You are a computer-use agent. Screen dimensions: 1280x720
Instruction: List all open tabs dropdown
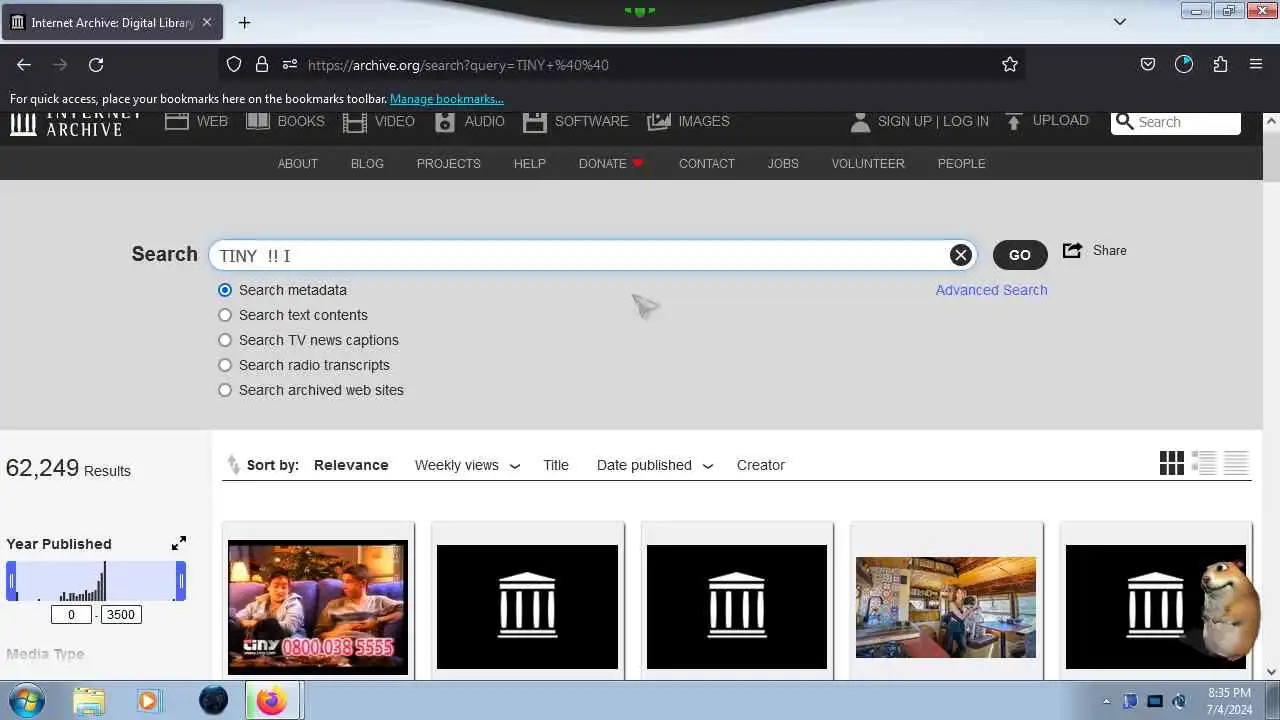click(x=1120, y=22)
